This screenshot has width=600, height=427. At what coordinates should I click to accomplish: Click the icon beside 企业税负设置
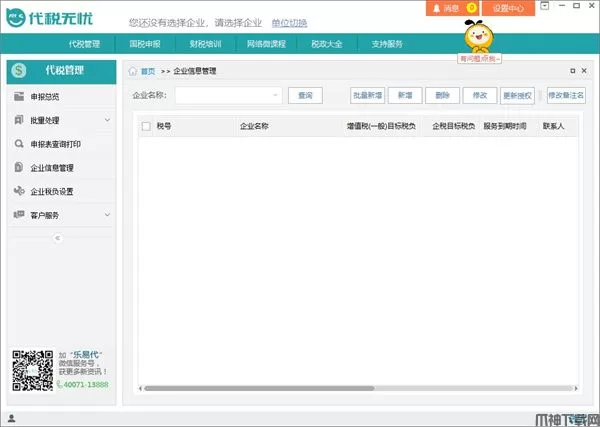point(19,191)
